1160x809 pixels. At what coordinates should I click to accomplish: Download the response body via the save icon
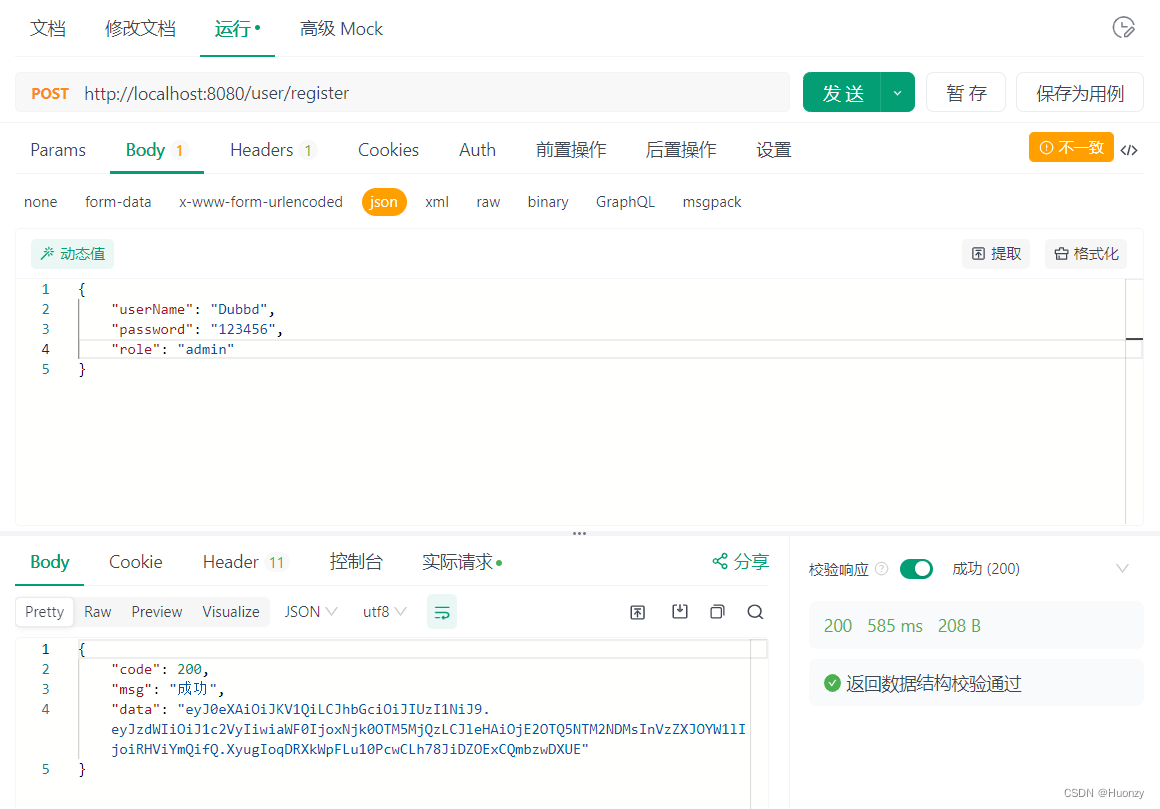pos(680,611)
